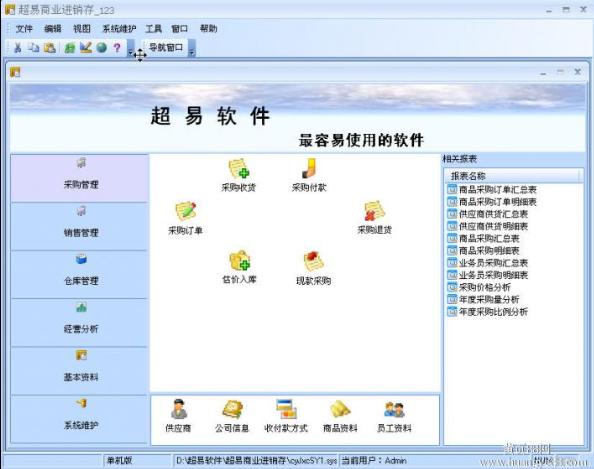Image resolution: width=594 pixels, height=469 pixels.
Task: Open the 供应商 supplier icon
Action: (178, 416)
